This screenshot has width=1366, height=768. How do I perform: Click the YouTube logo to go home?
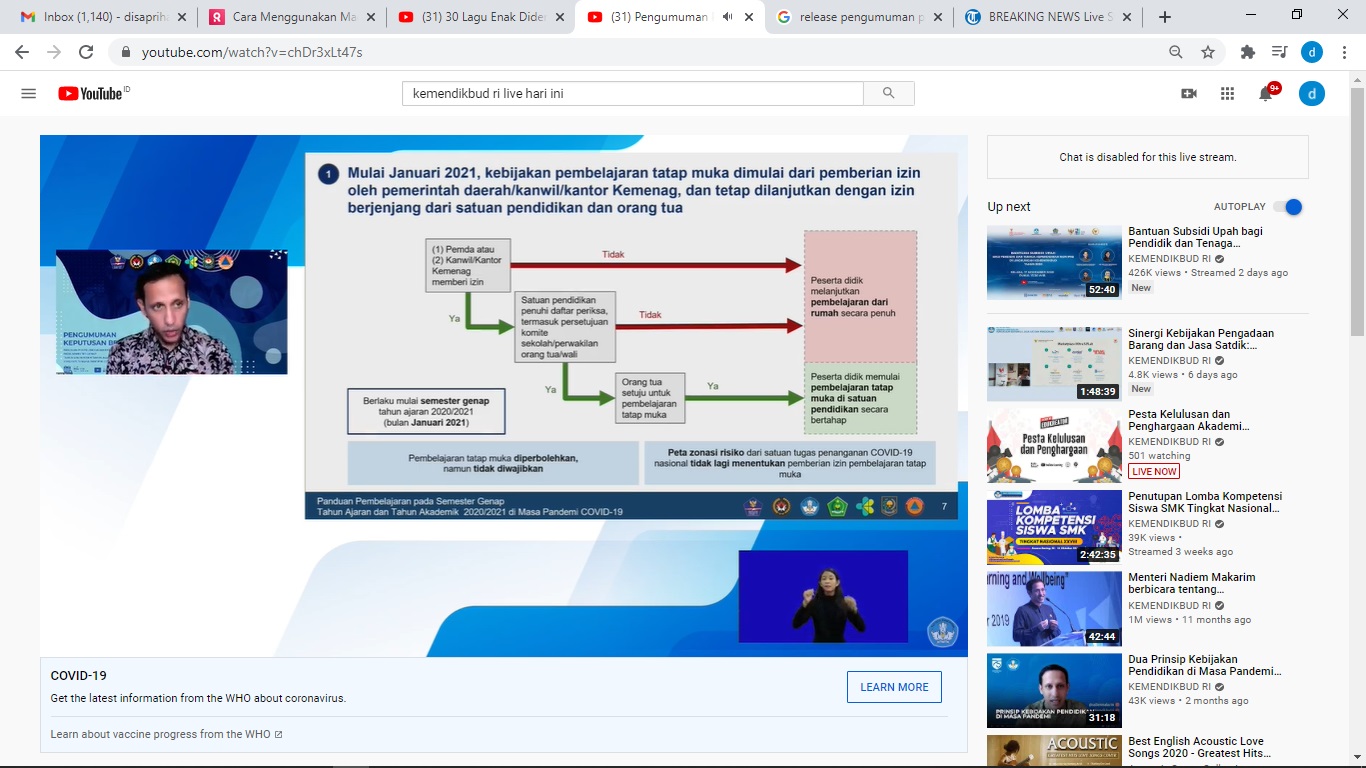(x=90, y=93)
